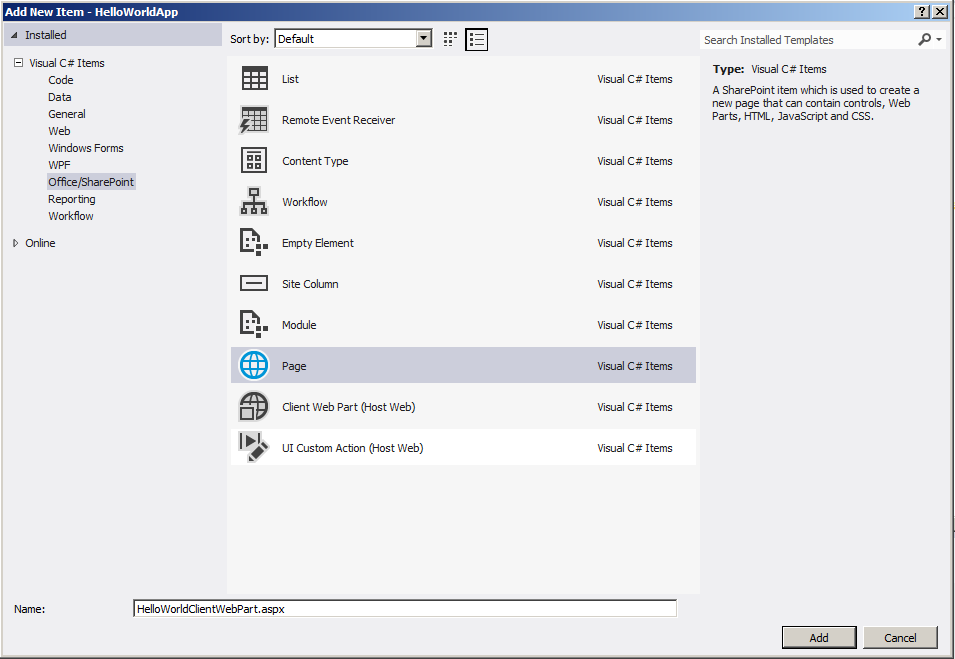This screenshot has height=659, width=955.
Task: Select the Web category
Action: [59, 131]
